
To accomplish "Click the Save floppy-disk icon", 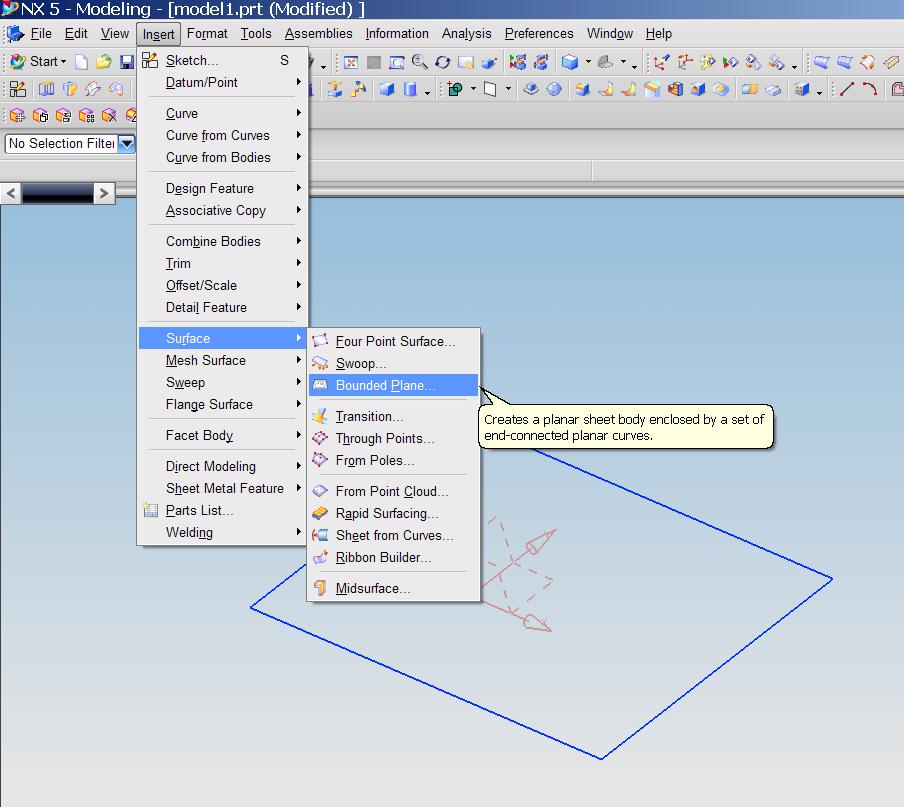I will click(x=127, y=62).
